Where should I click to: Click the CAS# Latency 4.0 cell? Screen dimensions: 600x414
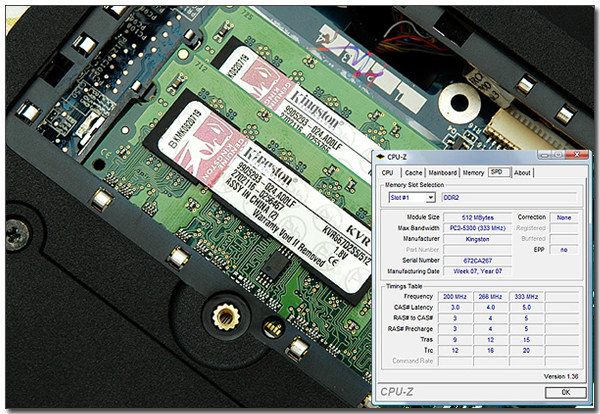(x=490, y=307)
